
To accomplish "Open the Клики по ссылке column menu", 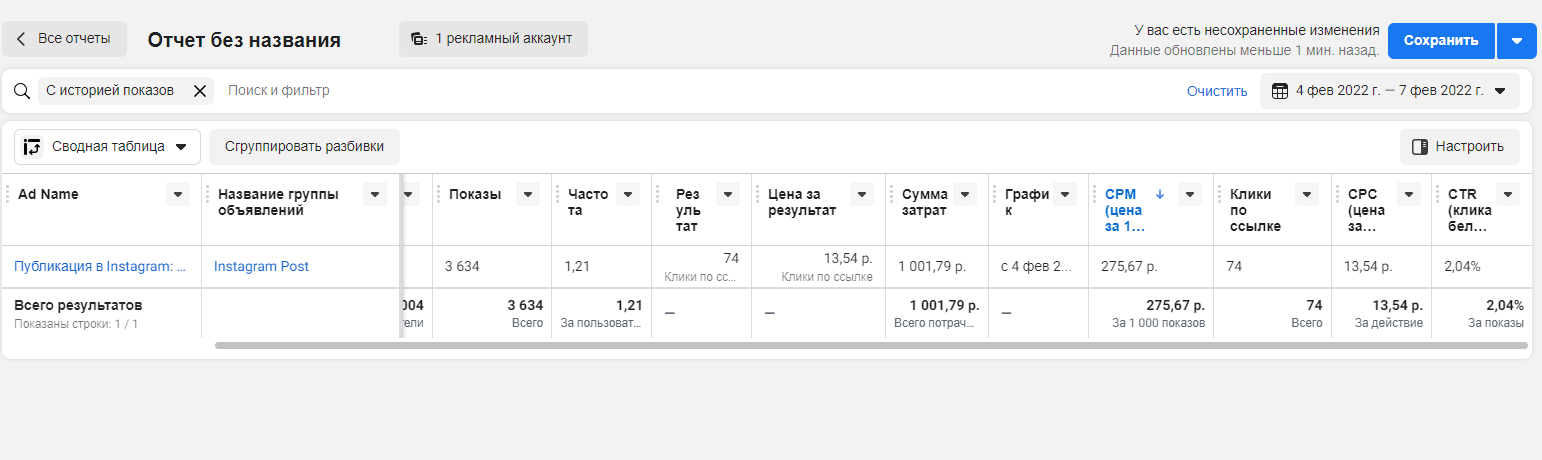I will point(1306,194).
